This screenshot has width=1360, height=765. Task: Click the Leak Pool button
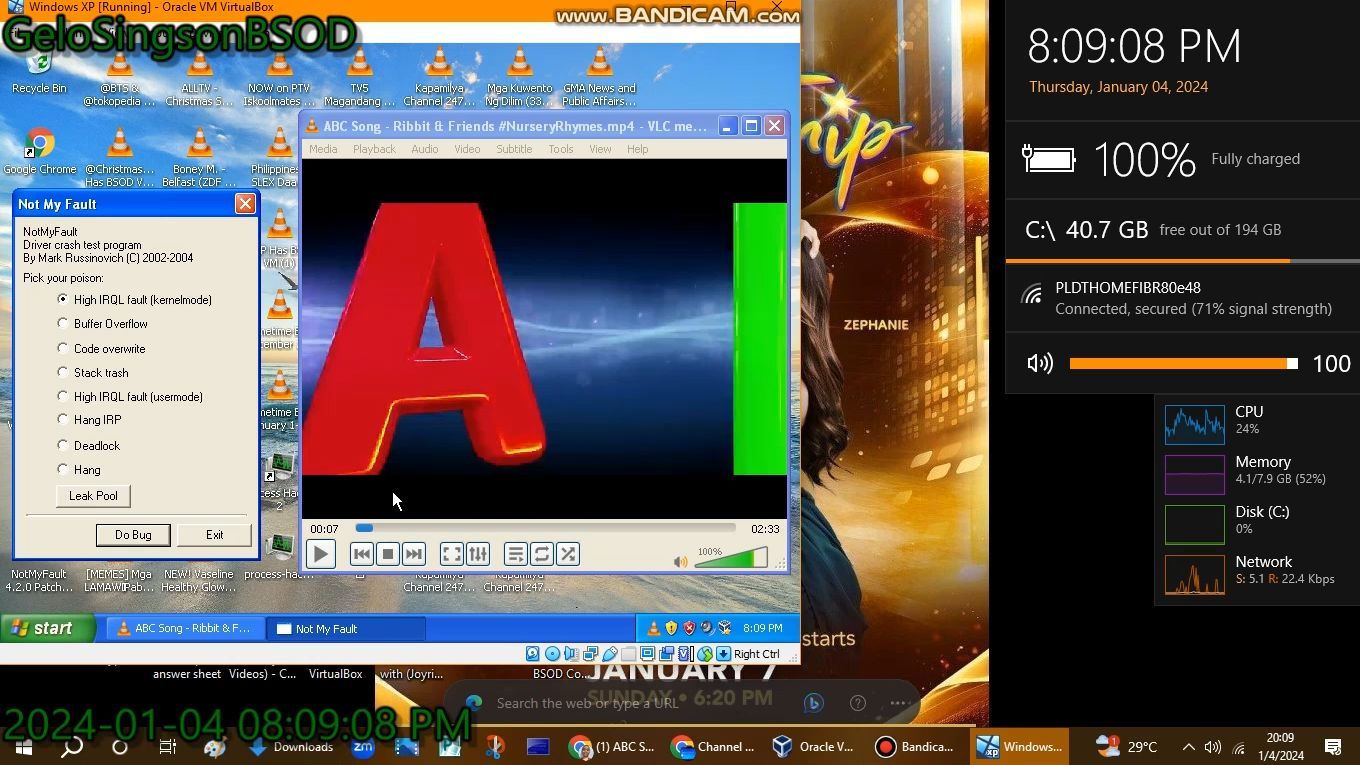(93, 496)
